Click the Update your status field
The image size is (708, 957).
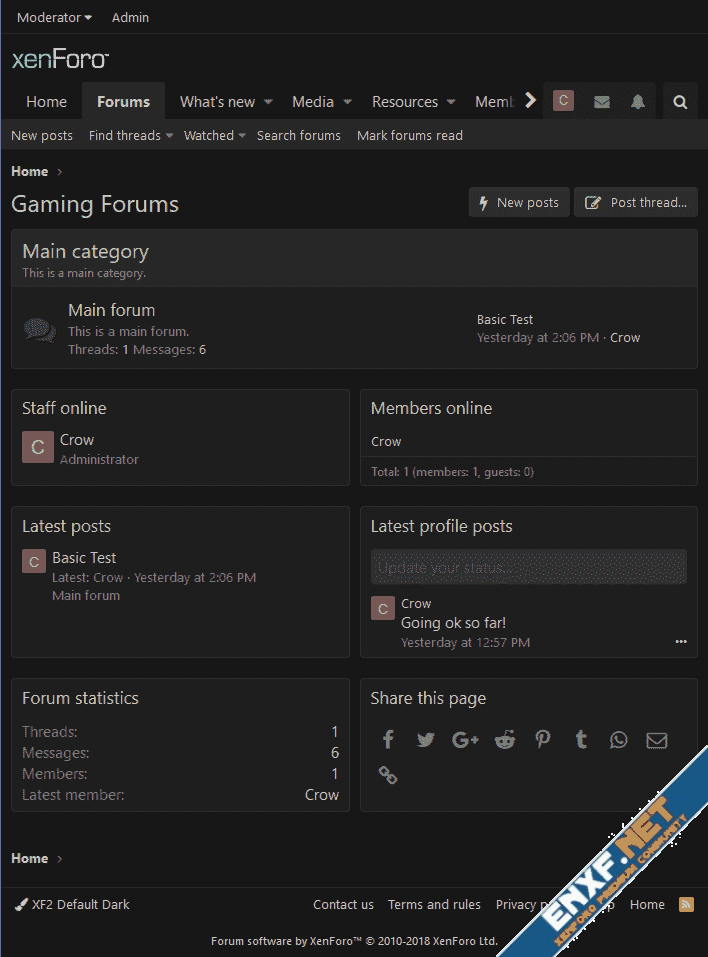pyautogui.click(x=528, y=567)
